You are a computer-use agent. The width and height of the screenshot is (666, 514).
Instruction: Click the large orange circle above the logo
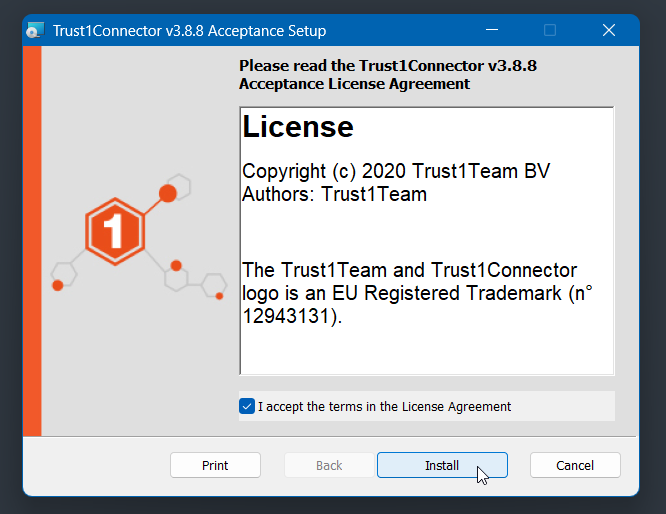click(x=168, y=192)
